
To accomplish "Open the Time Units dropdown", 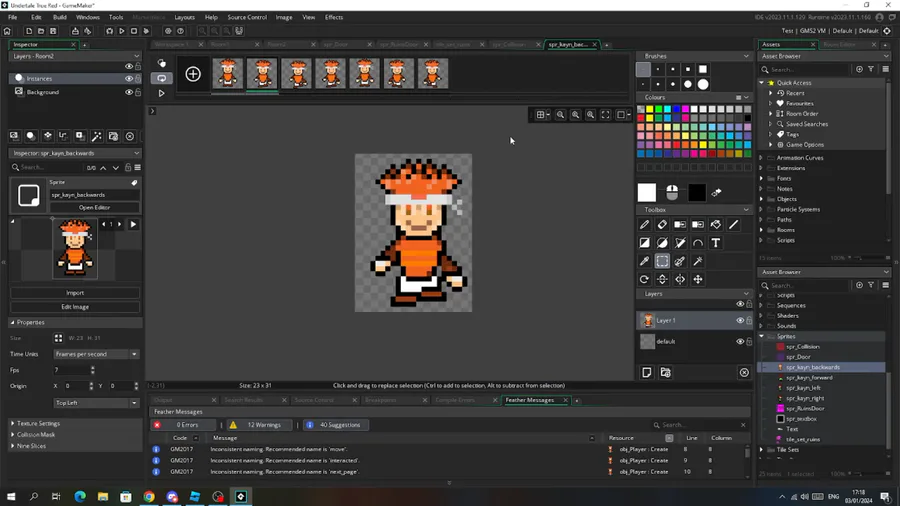I will 96,355.
